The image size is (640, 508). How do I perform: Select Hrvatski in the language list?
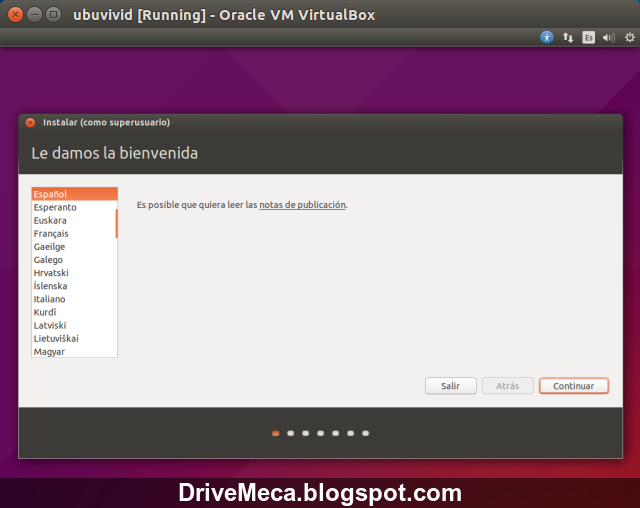click(x=74, y=273)
